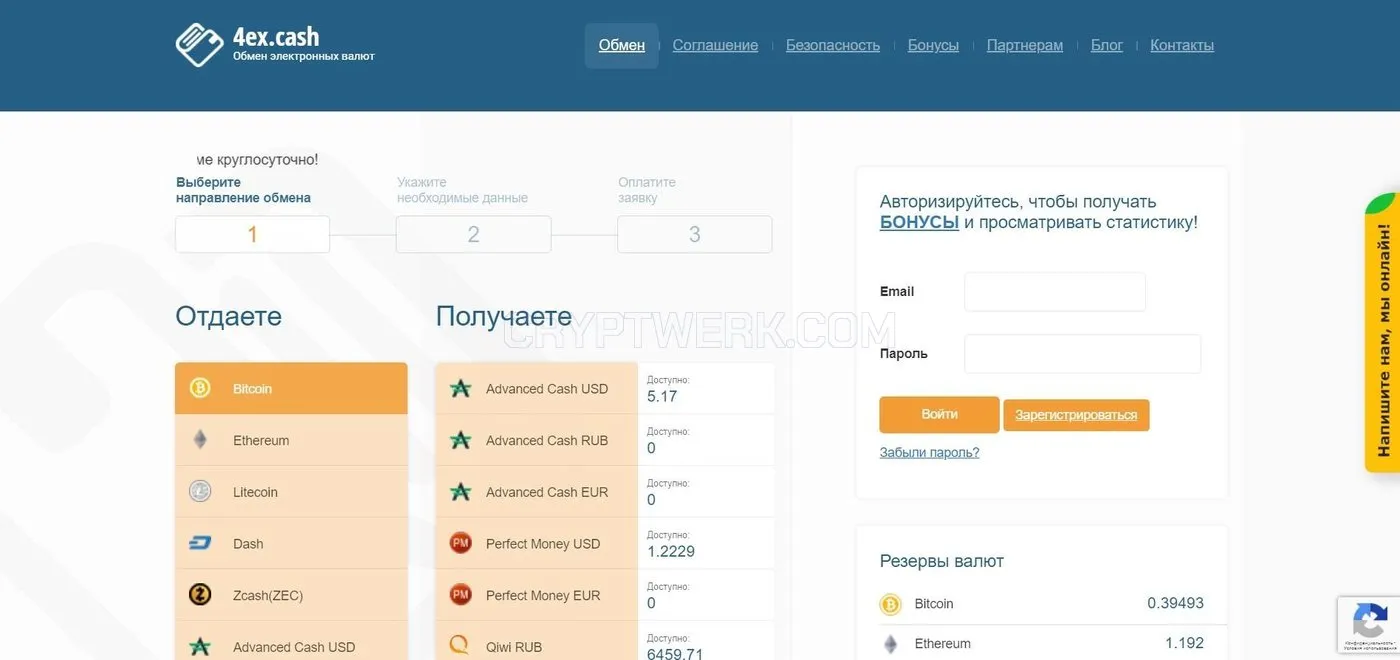
Task: Select the Bitcoin row under Отдаете
Action: coord(291,388)
